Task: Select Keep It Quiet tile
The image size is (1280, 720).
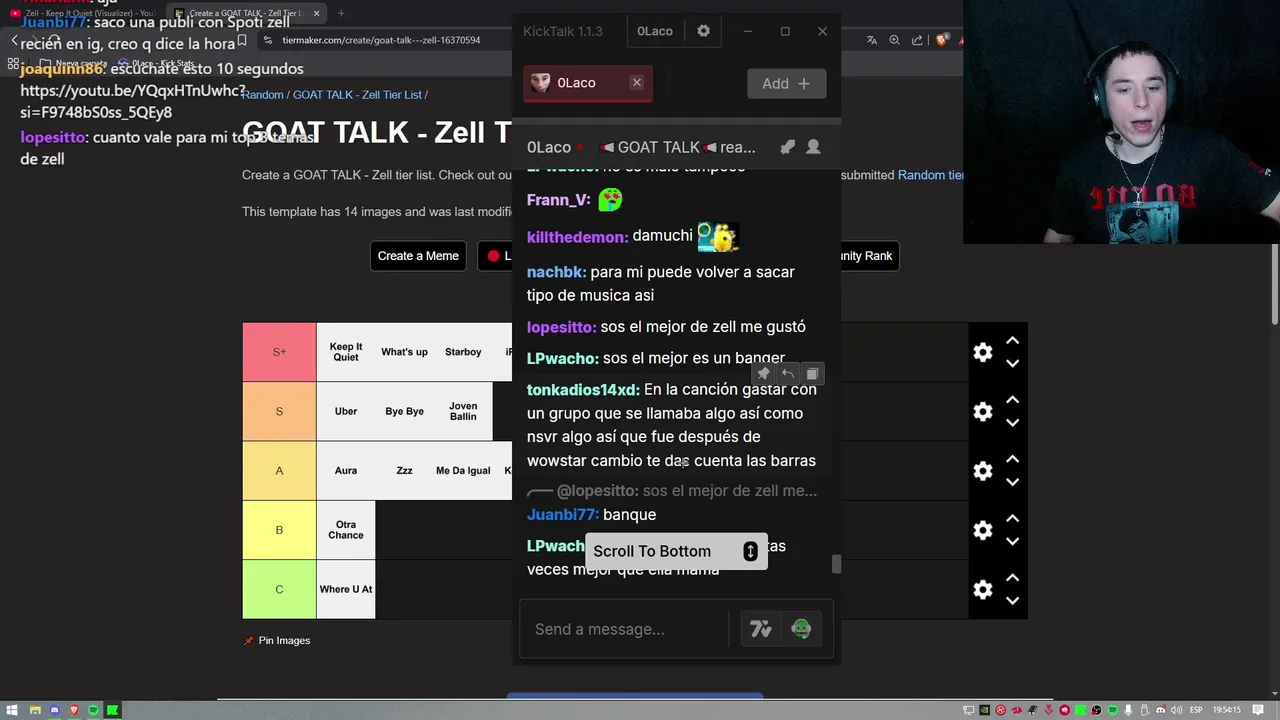Action: coord(346,352)
